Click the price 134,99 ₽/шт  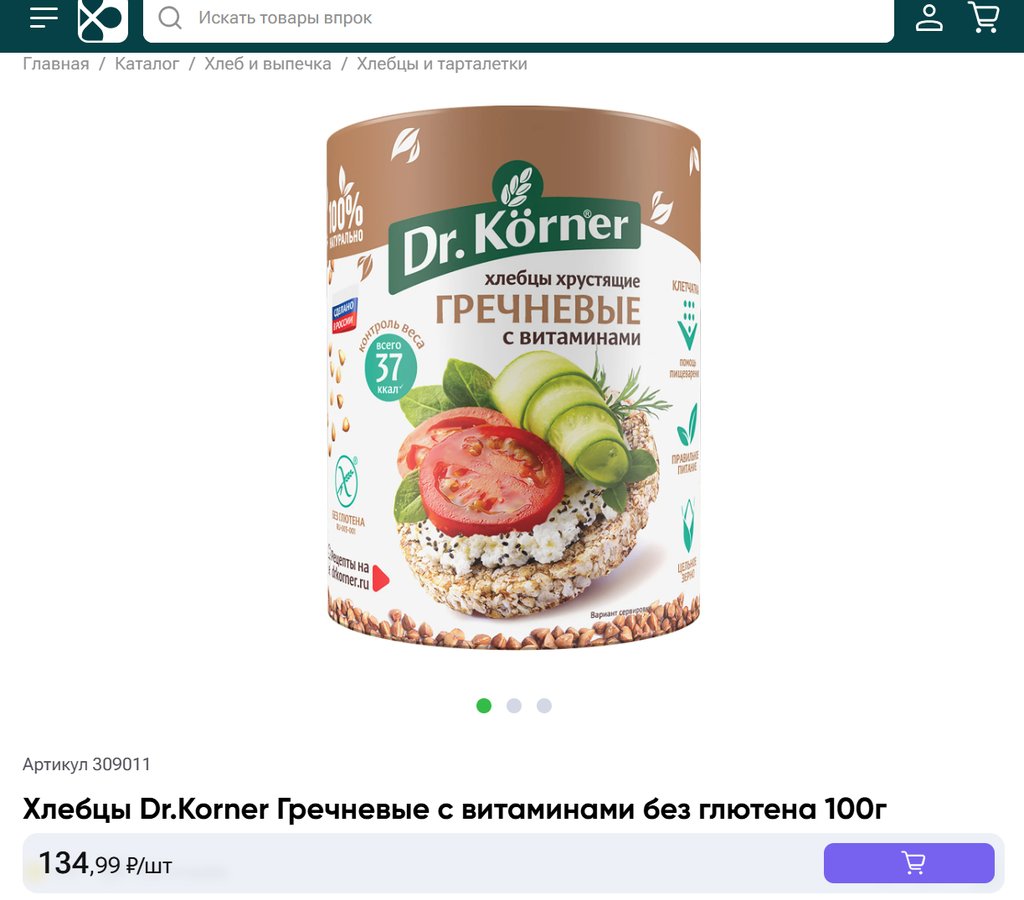pyautogui.click(x=105, y=863)
